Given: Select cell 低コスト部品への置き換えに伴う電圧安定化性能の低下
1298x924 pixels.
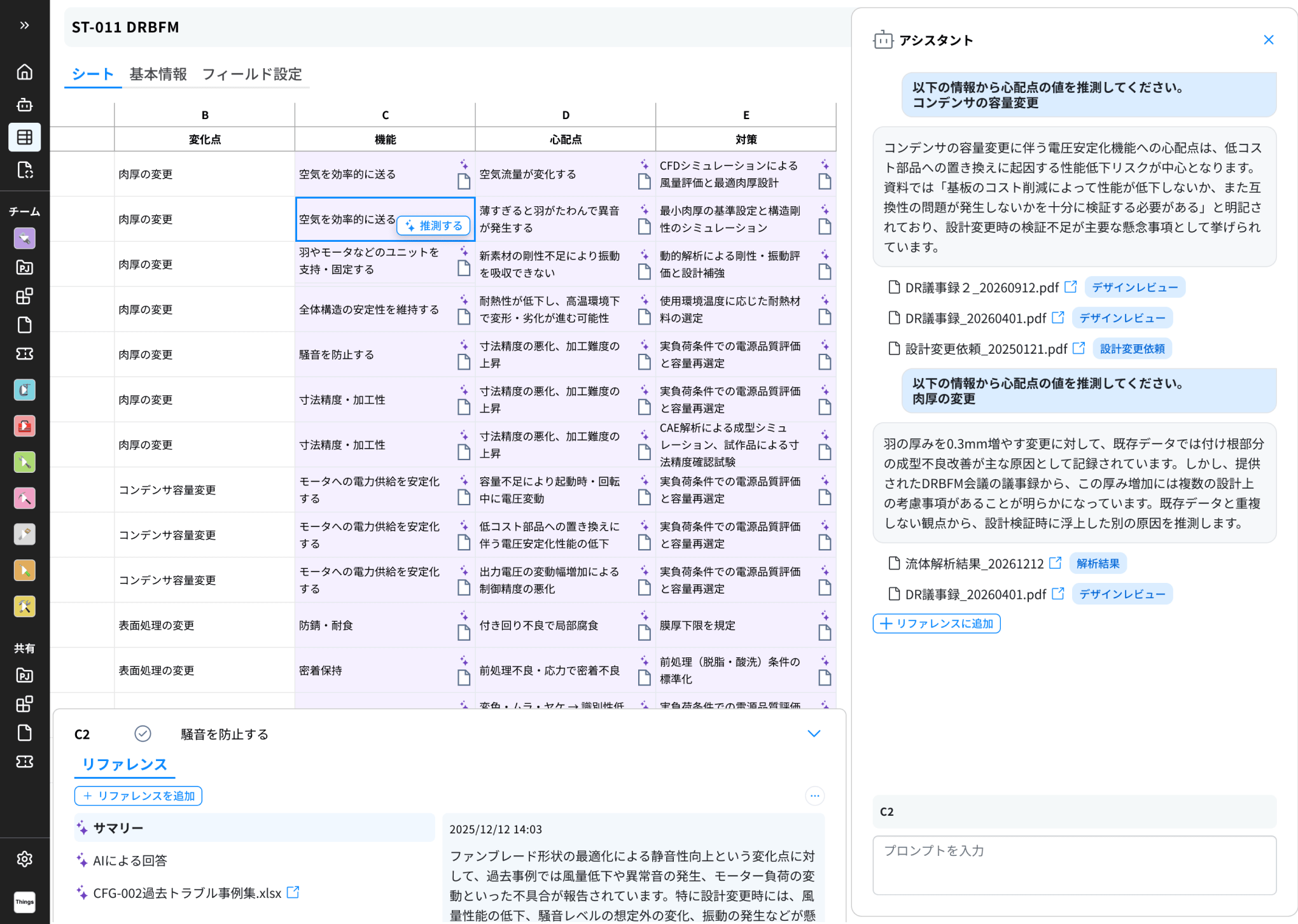Looking at the screenshot, I should tap(565, 535).
